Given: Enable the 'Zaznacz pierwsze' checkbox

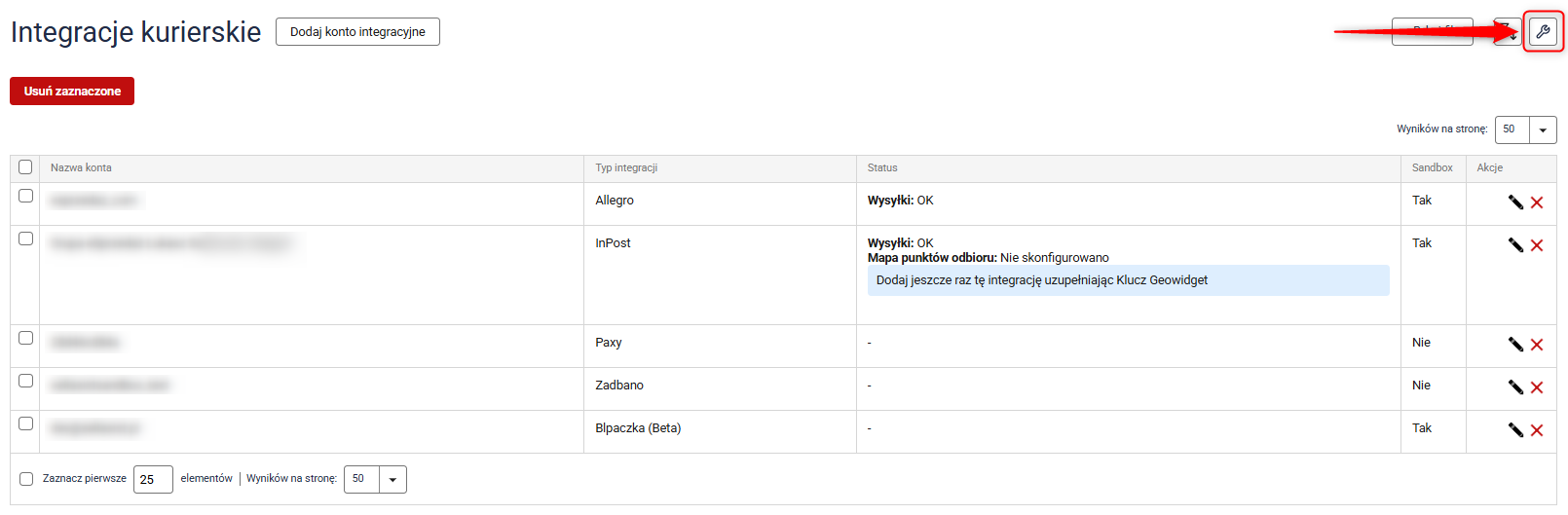Looking at the screenshot, I should pyautogui.click(x=26, y=479).
